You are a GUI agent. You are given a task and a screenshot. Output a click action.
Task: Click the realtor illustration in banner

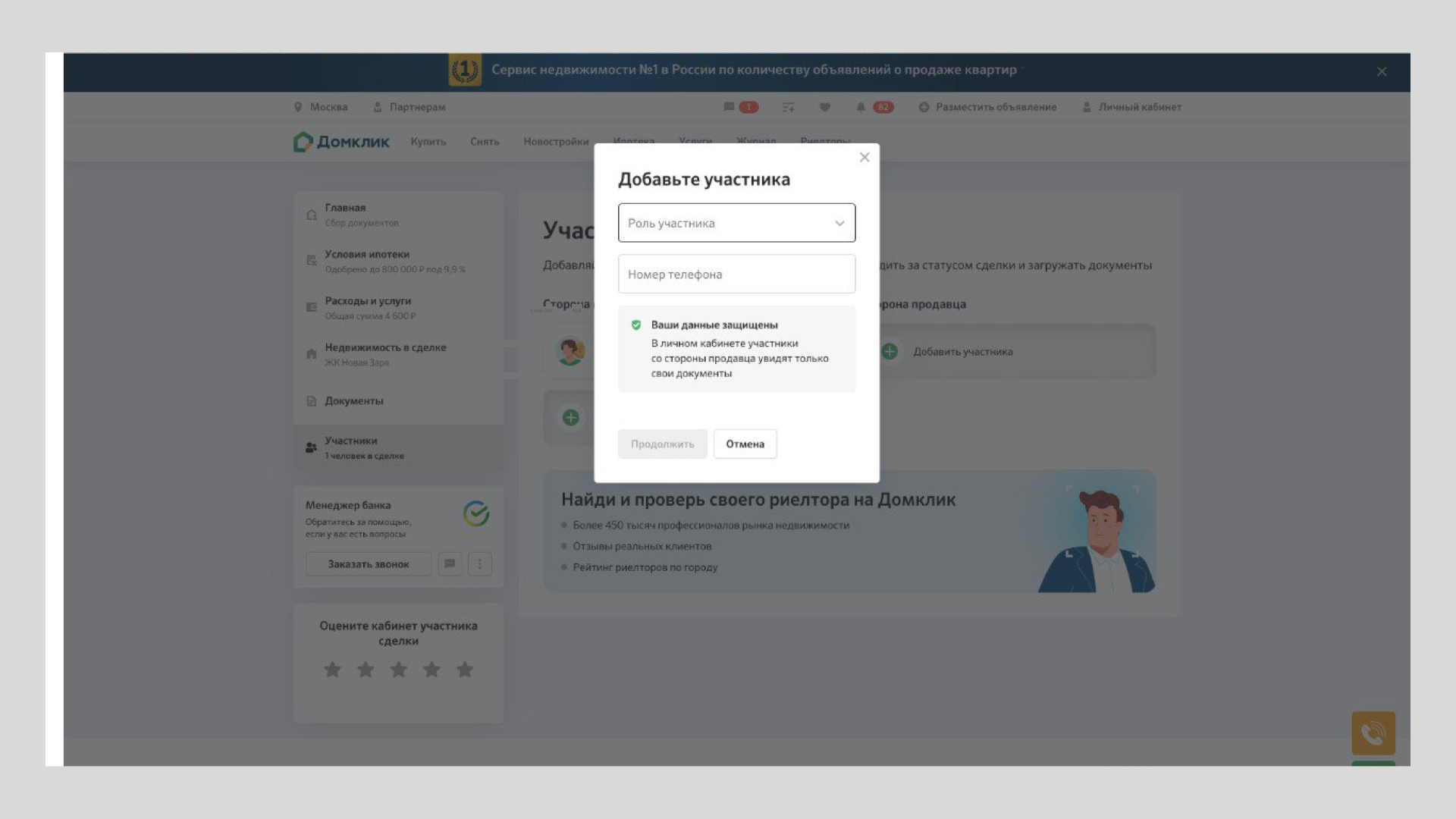coord(1097,540)
